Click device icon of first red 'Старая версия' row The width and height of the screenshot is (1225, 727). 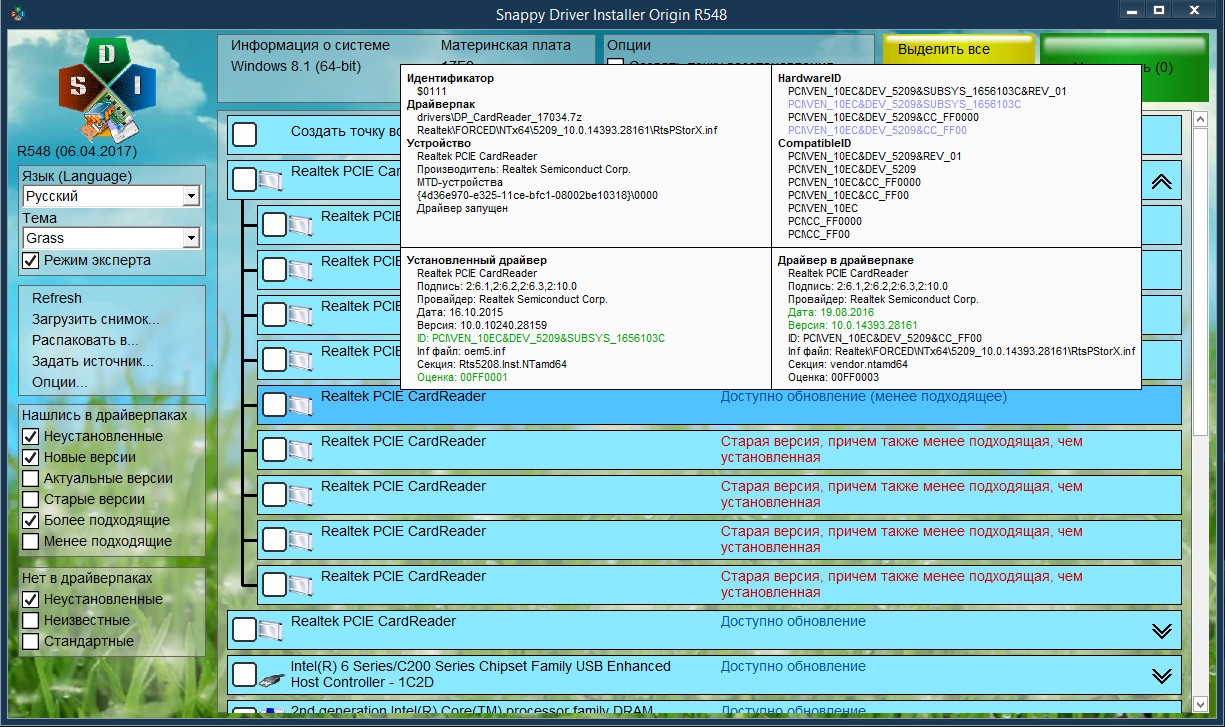[301, 450]
